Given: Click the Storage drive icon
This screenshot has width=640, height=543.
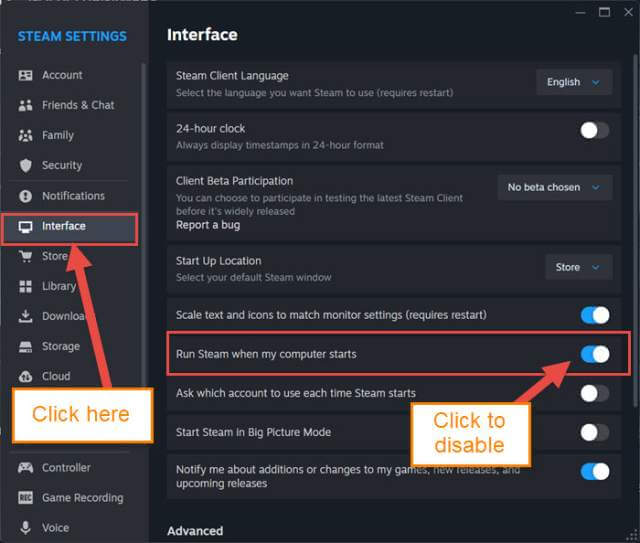Looking at the screenshot, I should [25, 347].
